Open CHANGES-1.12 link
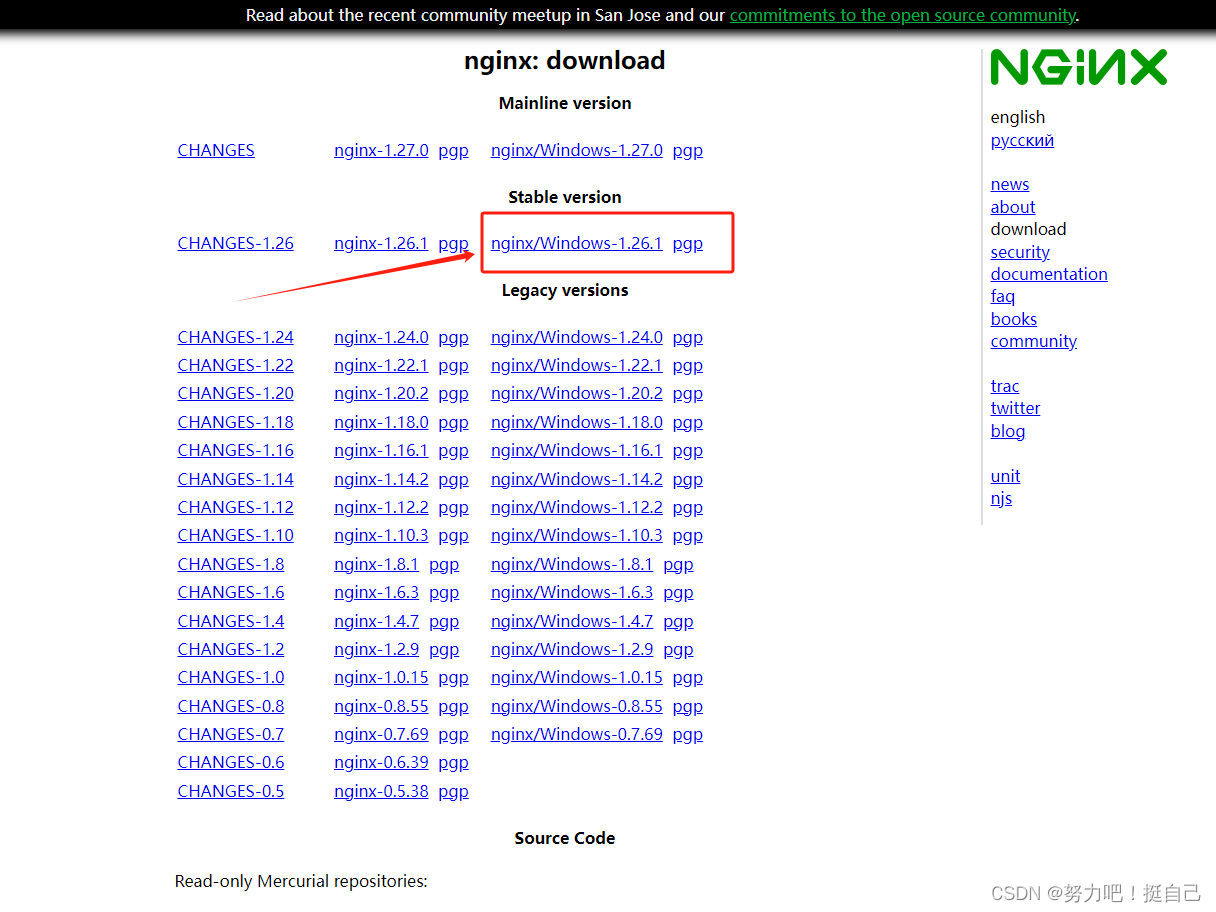 236,507
